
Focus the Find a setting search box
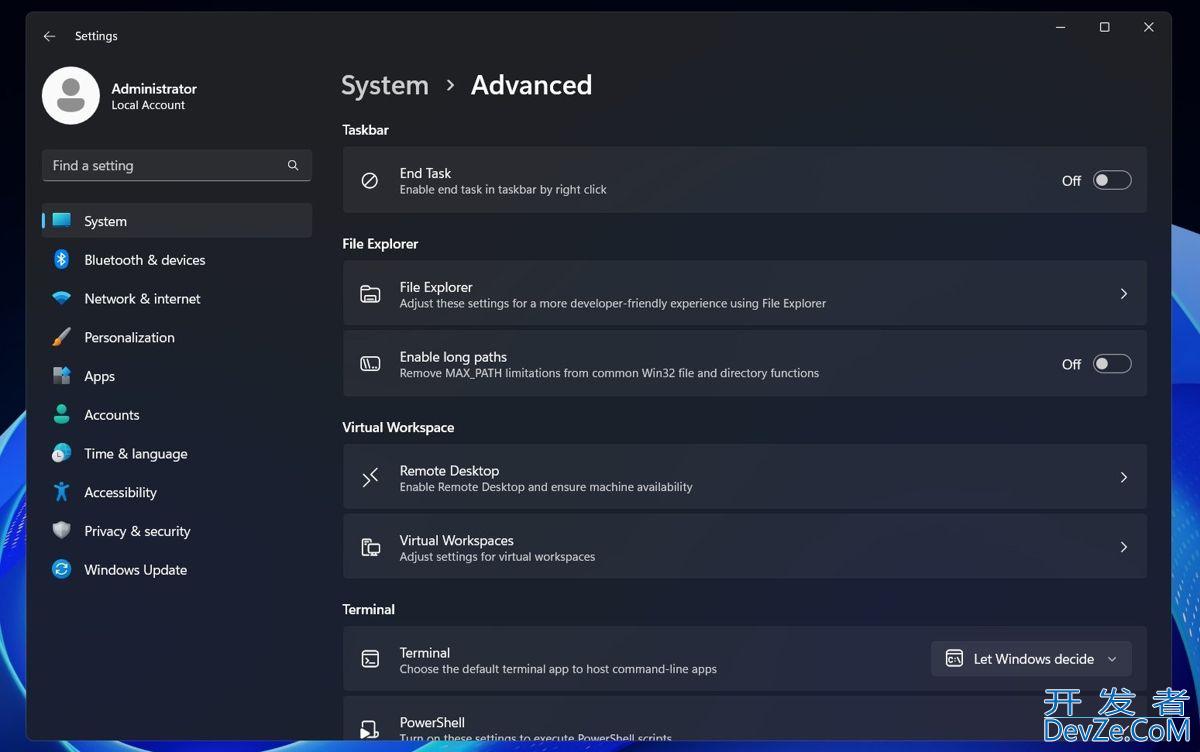click(x=165, y=166)
